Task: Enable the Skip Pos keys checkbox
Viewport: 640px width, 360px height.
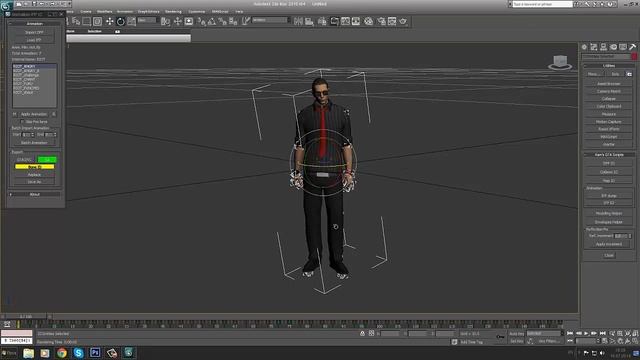Action: point(22,122)
